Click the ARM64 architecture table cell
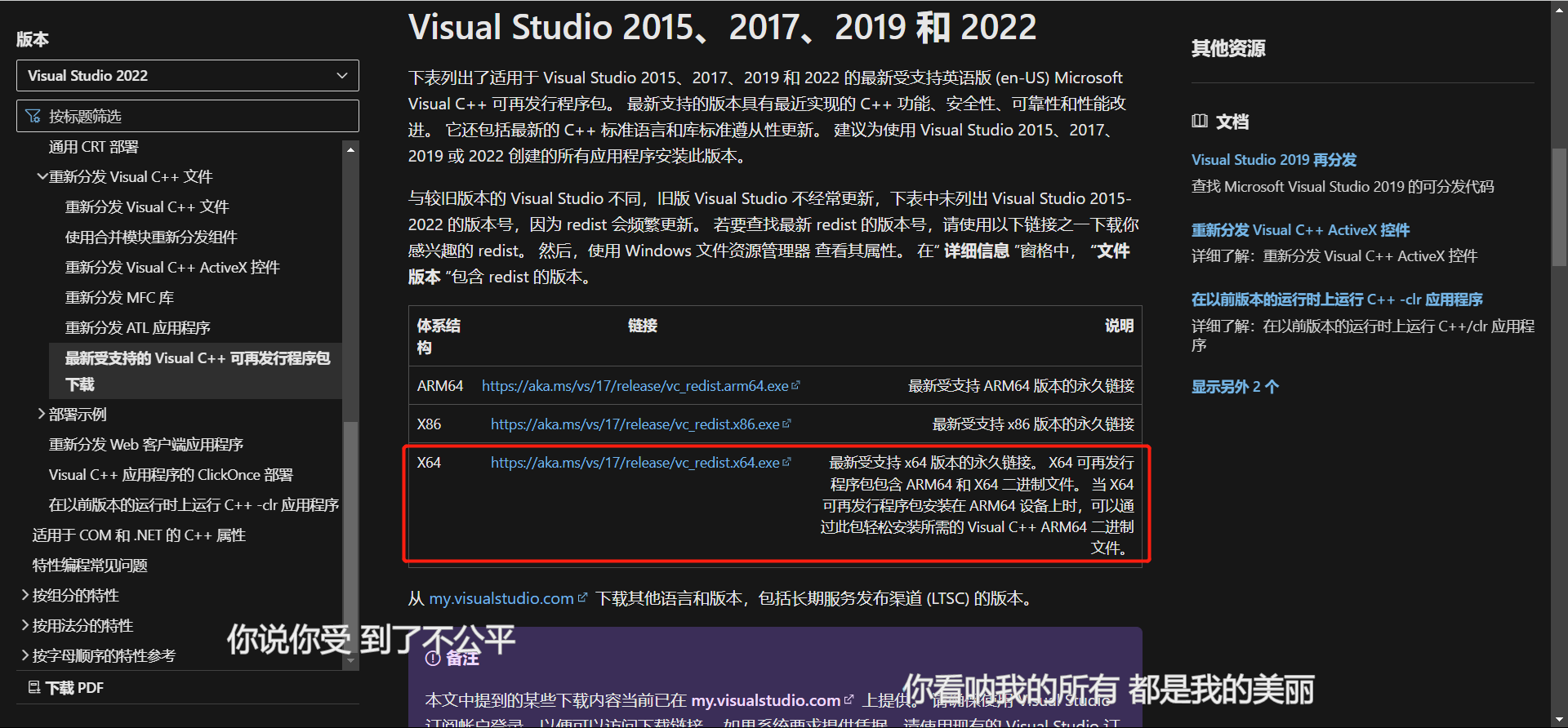The width and height of the screenshot is (1568, 728). (x=440, y=385)
